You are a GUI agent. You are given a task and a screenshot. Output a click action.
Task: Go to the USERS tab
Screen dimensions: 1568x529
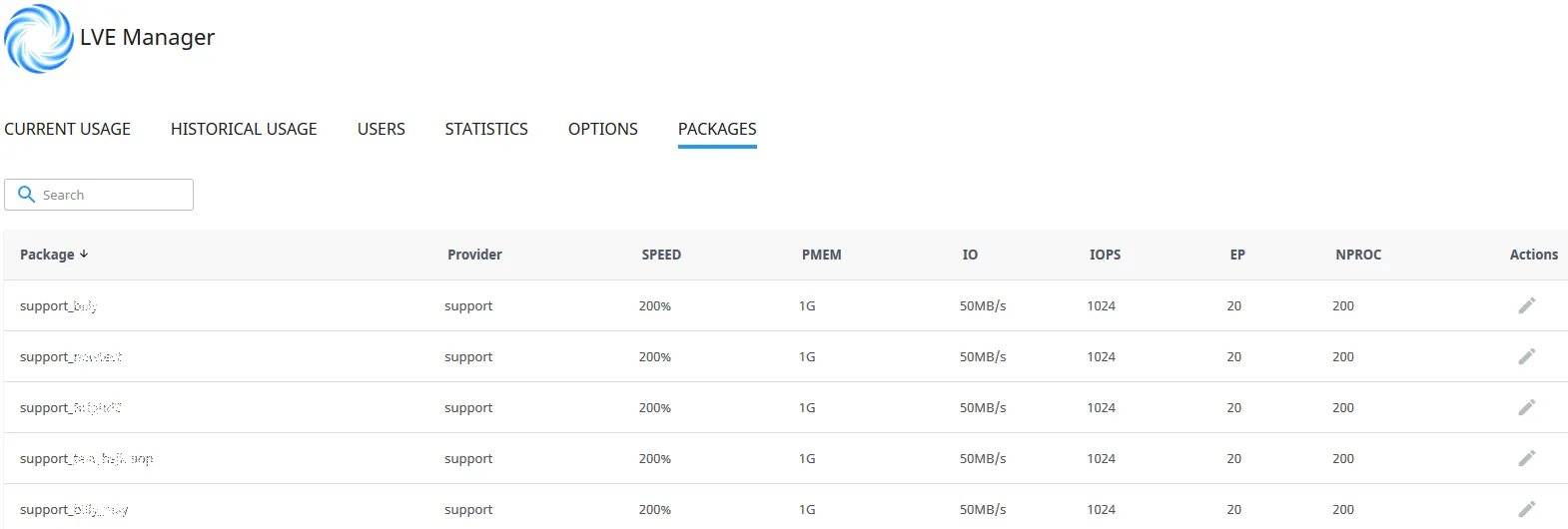[x=381, y=129]
